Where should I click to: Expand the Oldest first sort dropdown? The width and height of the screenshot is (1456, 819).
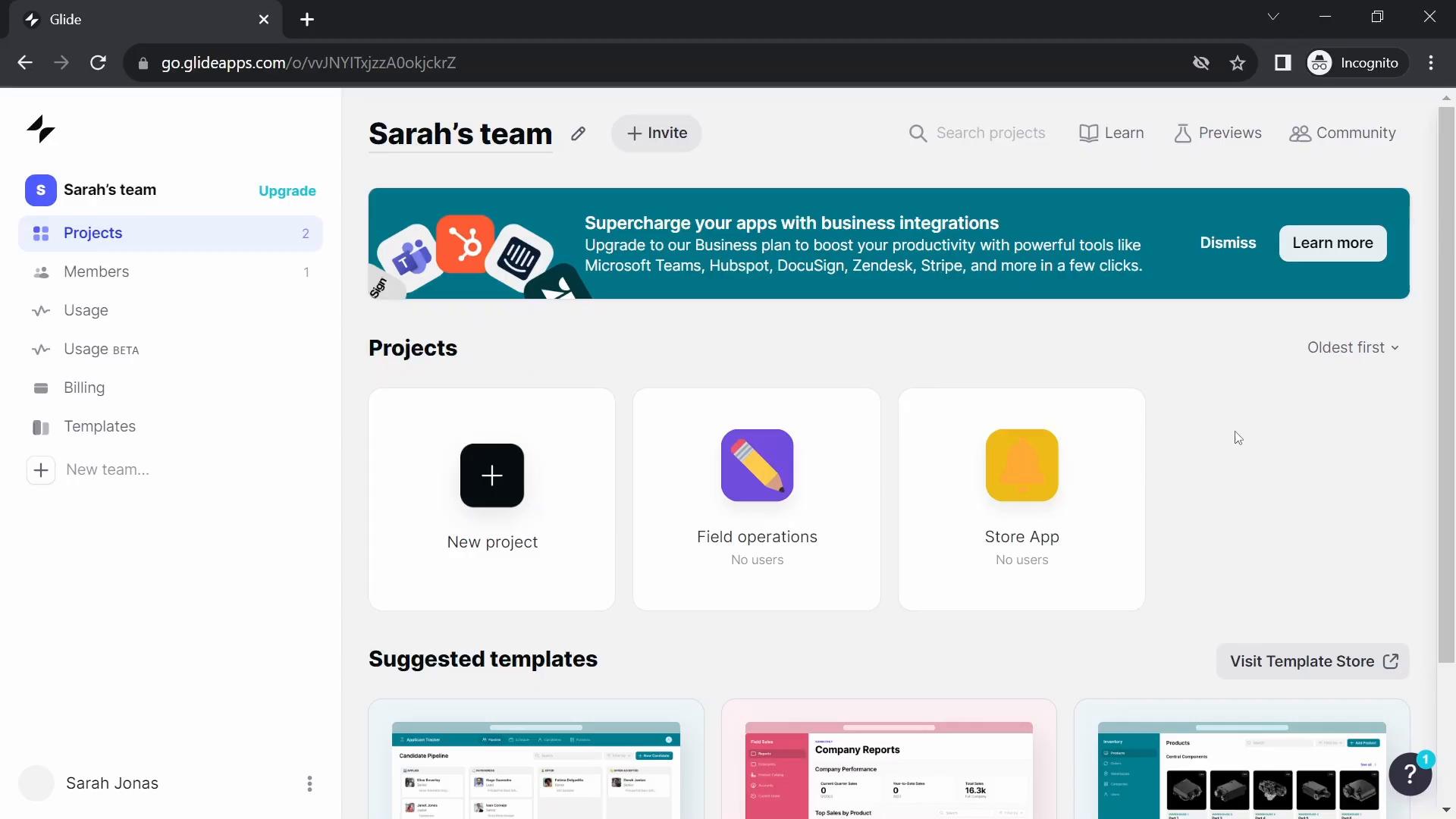[x=1352, y=347]
